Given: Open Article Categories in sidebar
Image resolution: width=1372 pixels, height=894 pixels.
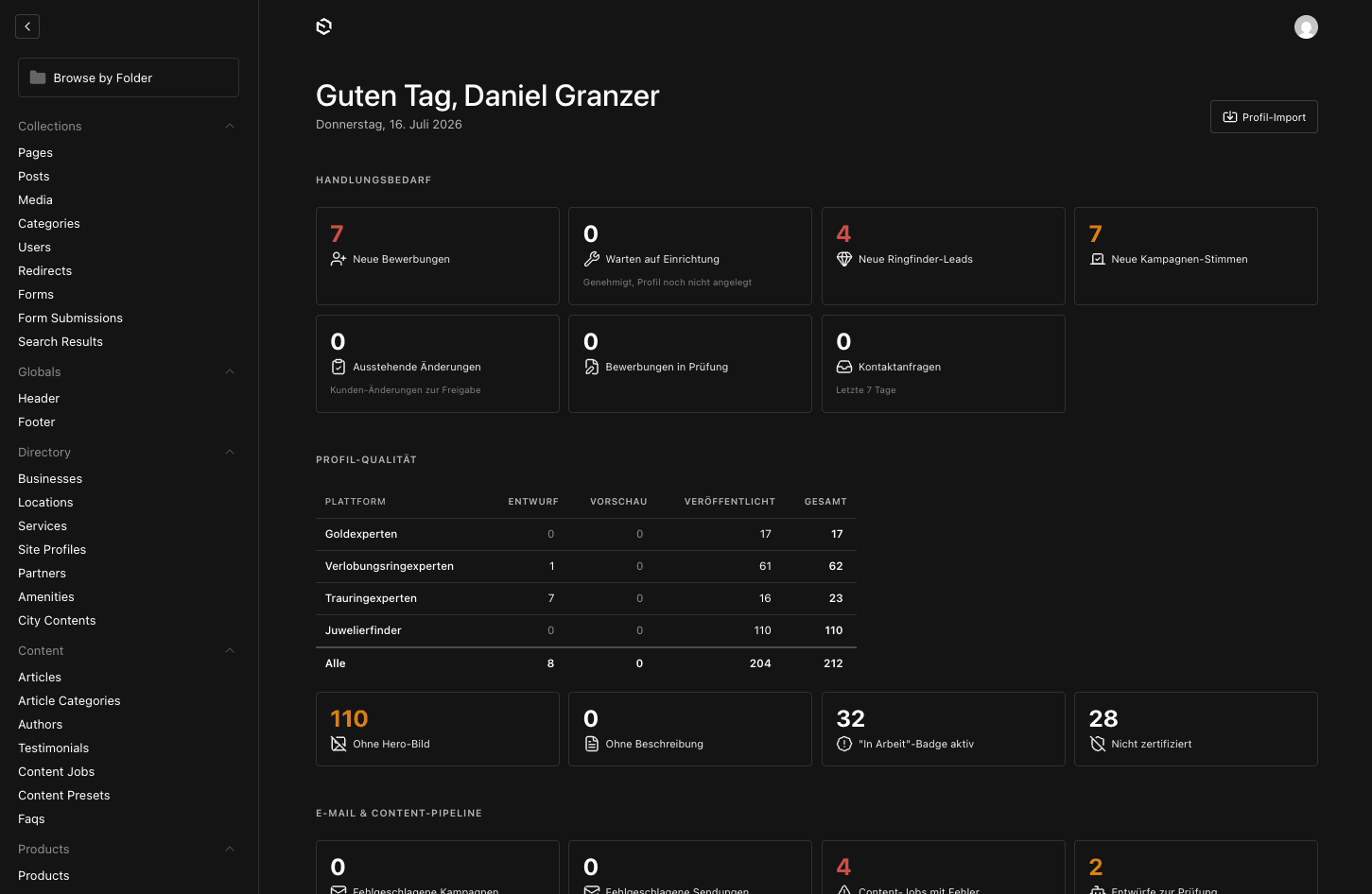Looking at the screenshot, I should pyautogui.click(x=69, y=700).
